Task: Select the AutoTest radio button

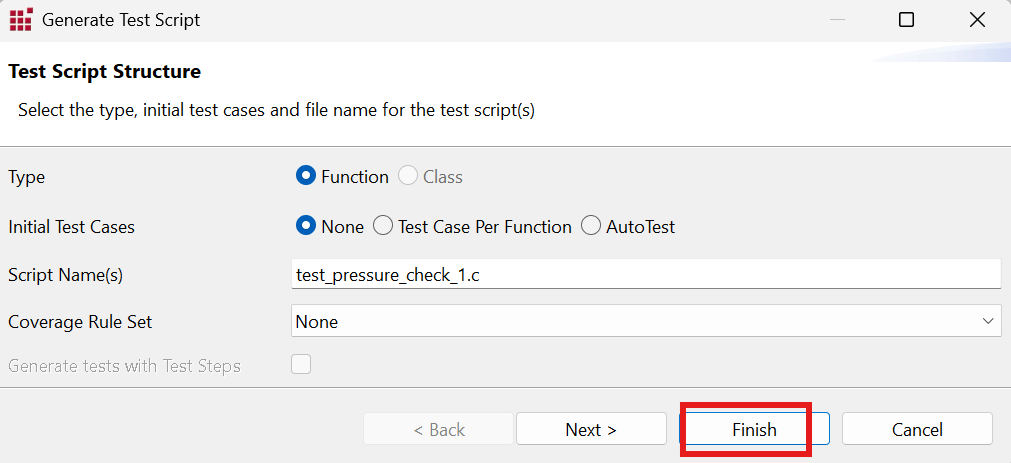Action: click(x=591, y=226)
